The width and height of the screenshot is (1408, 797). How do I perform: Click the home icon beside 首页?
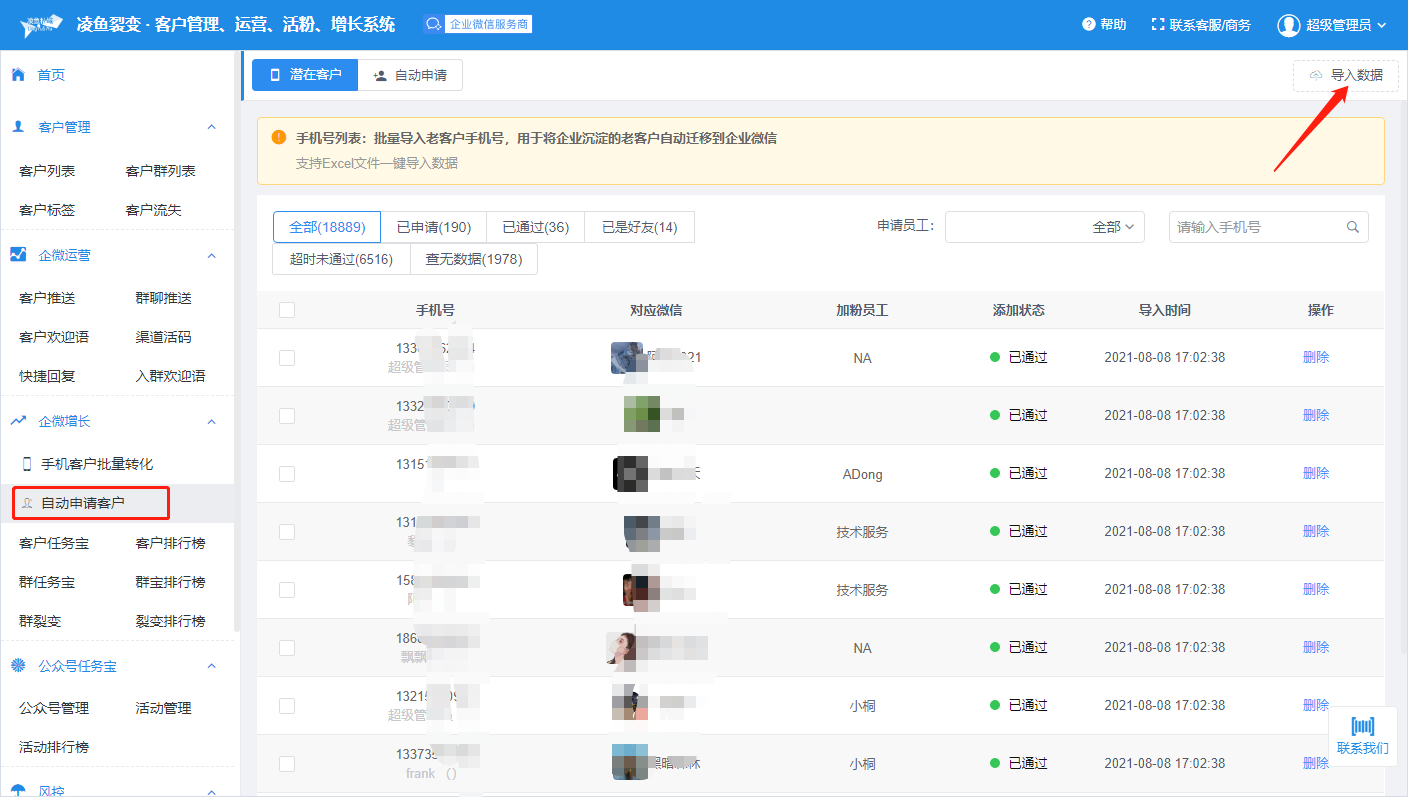point(18,75)
